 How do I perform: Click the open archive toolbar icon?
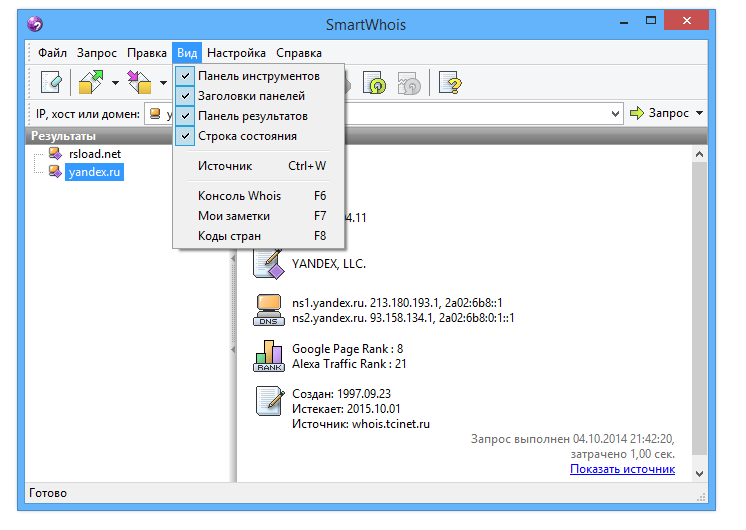tap(91, 83)
